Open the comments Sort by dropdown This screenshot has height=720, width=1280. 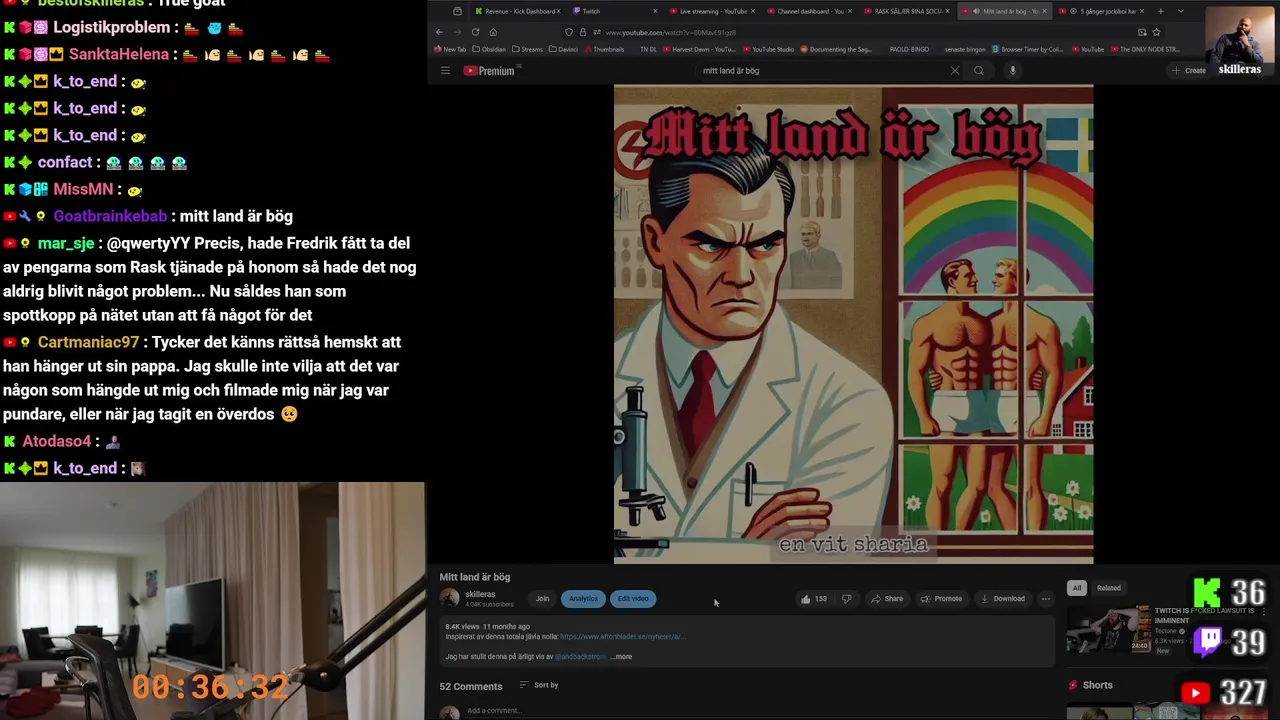click(539, 685)
